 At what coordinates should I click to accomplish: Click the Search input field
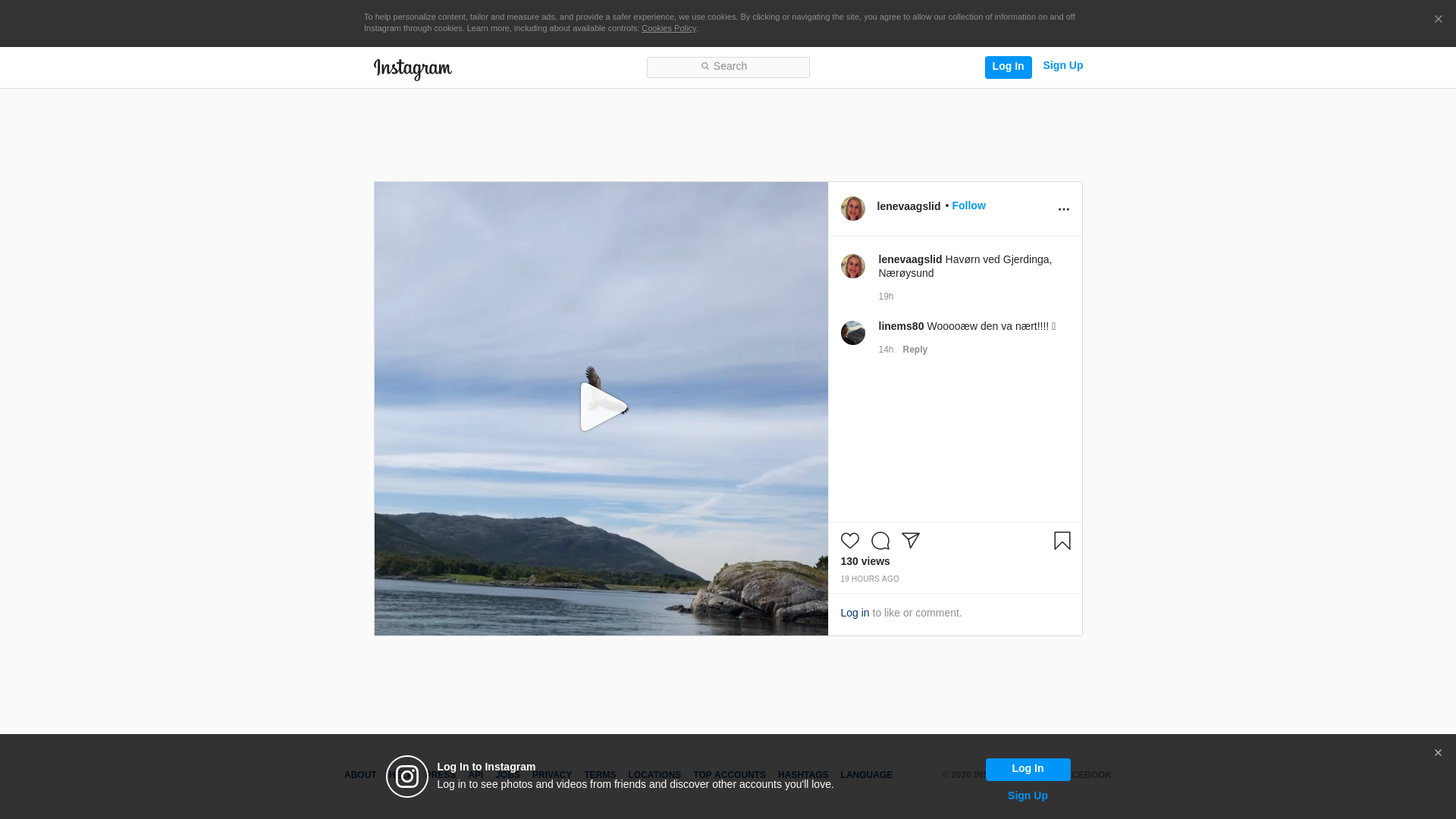[728, 67]
